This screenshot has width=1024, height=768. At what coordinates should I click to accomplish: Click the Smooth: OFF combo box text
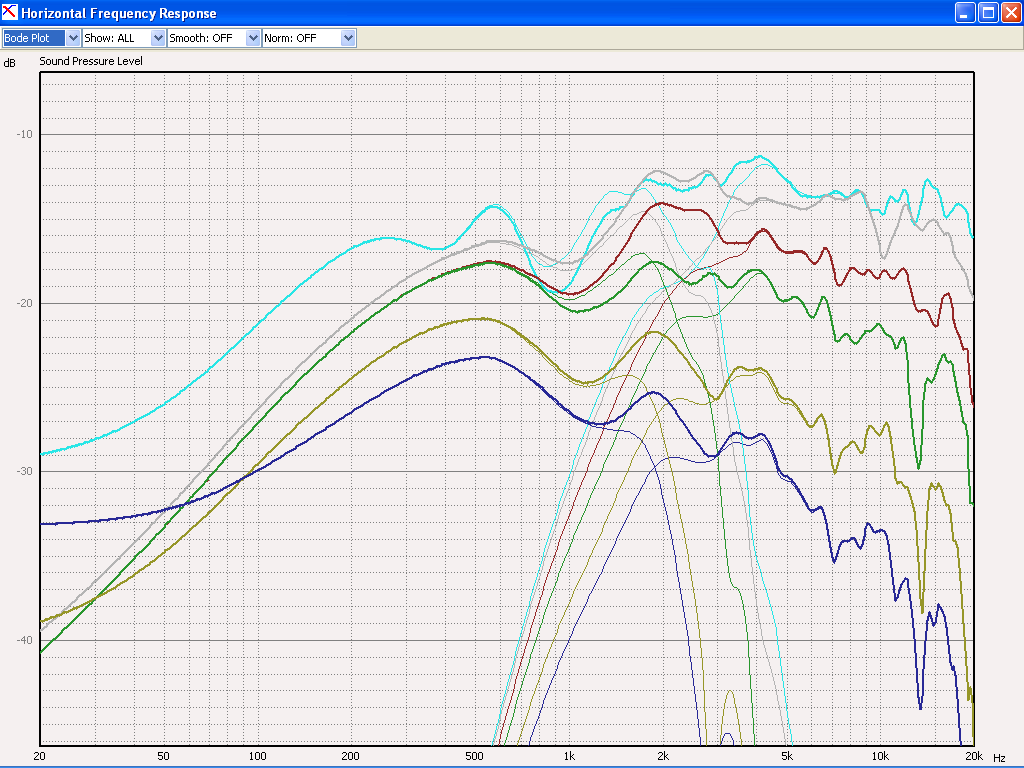[x=200, y=38]
